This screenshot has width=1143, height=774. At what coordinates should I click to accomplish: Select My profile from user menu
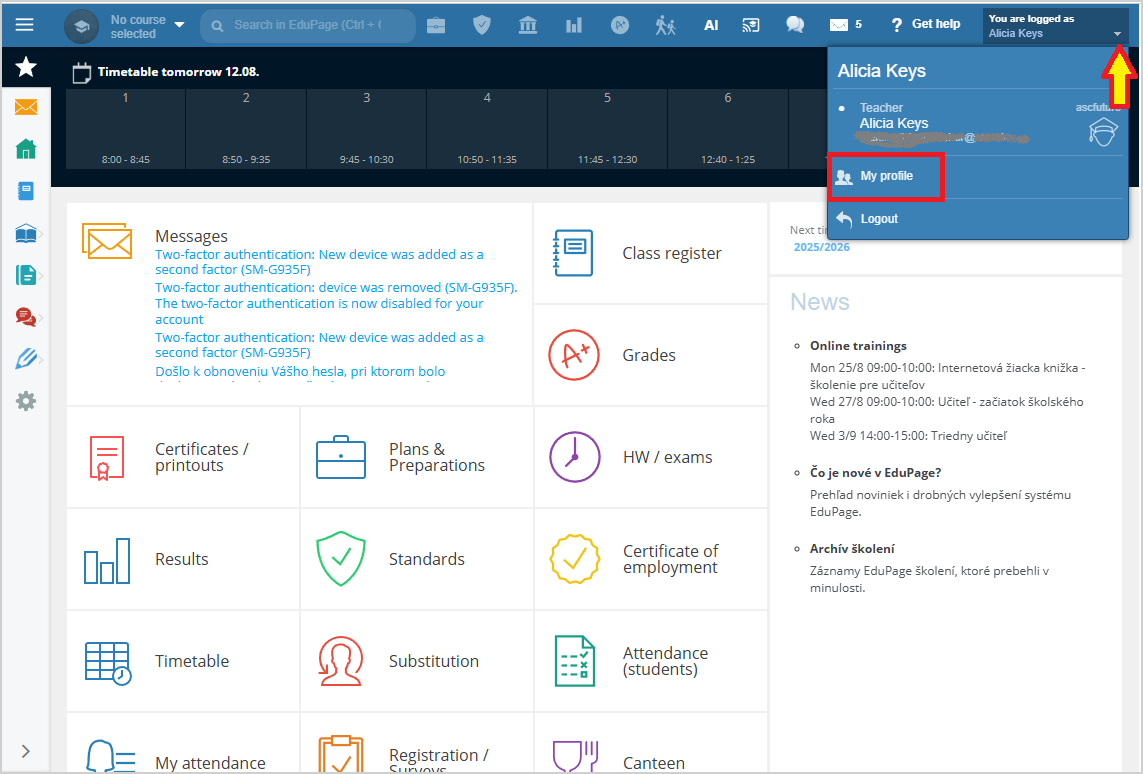(x=886, y=177)
